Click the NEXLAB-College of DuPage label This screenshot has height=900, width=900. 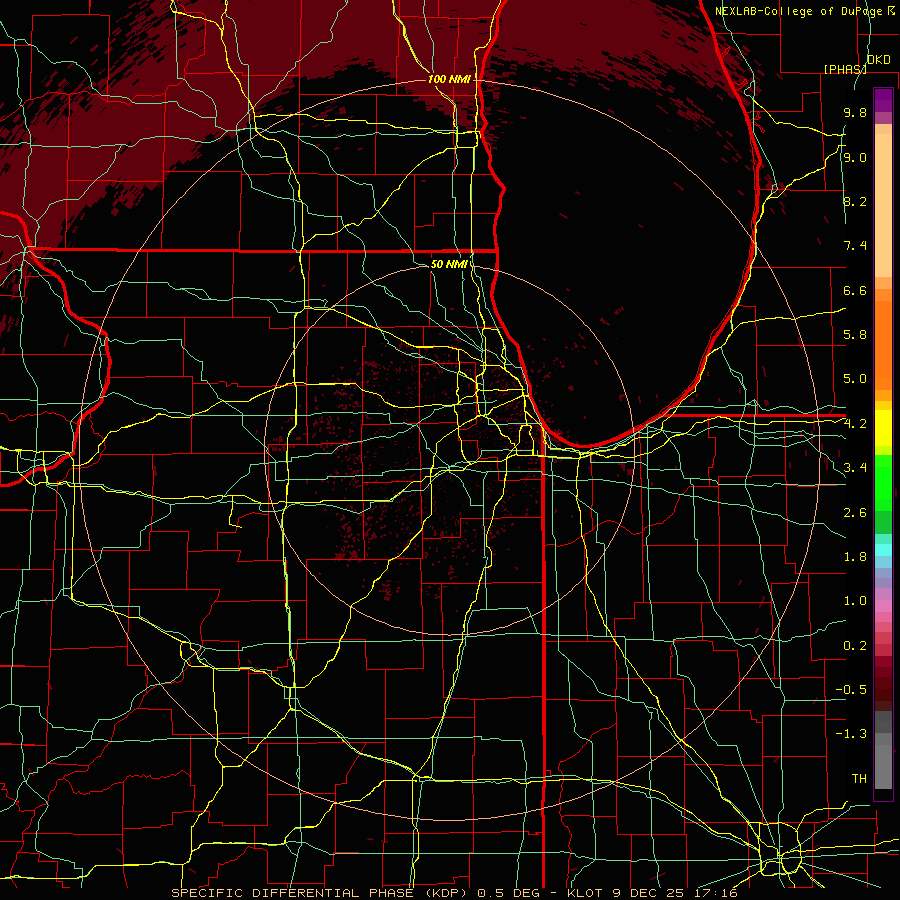point(801,11)
